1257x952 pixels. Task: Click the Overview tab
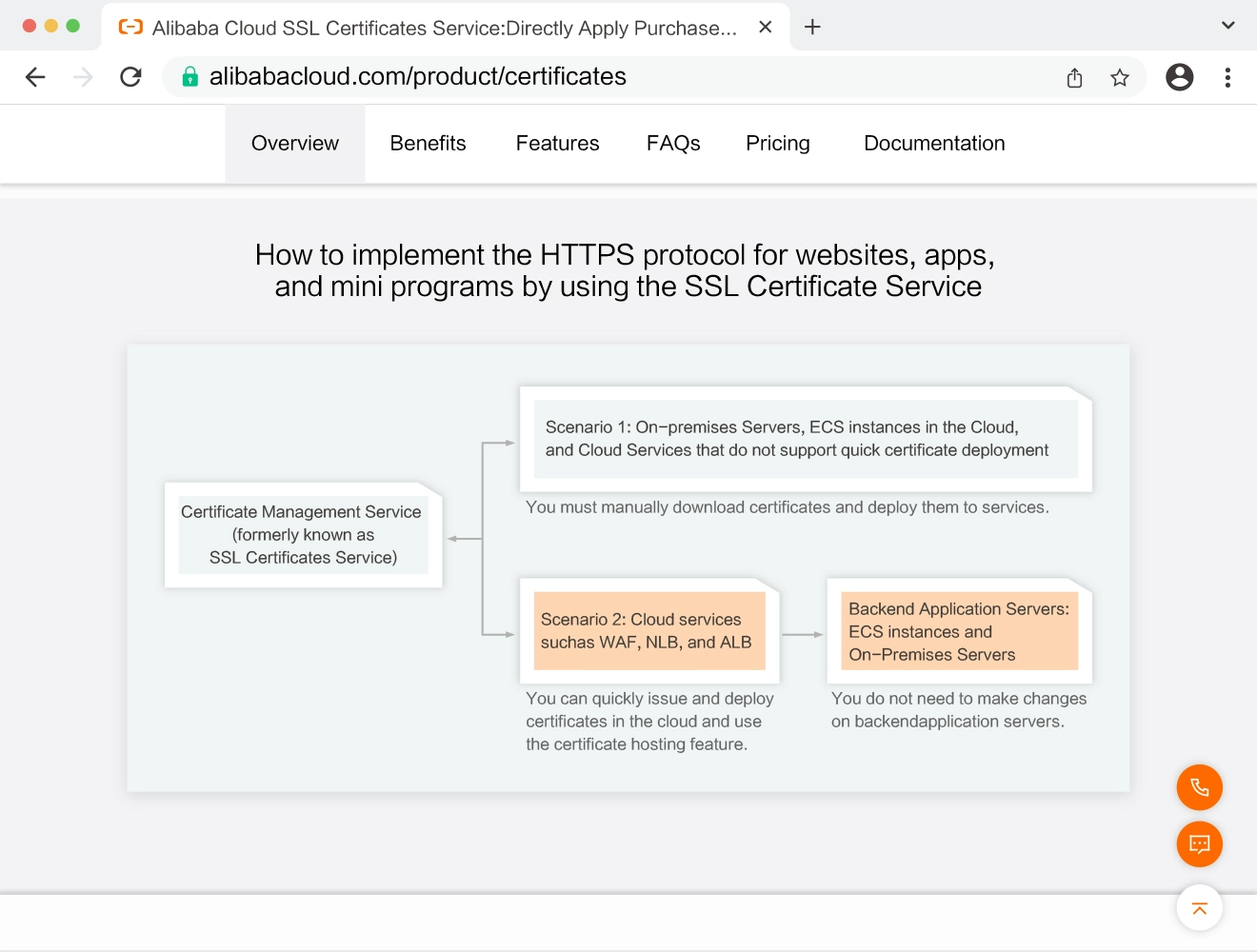[295, 144]
